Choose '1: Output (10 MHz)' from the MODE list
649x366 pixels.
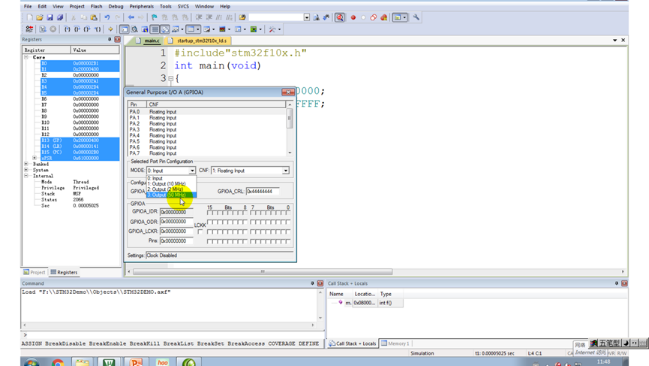coord(171,184)
